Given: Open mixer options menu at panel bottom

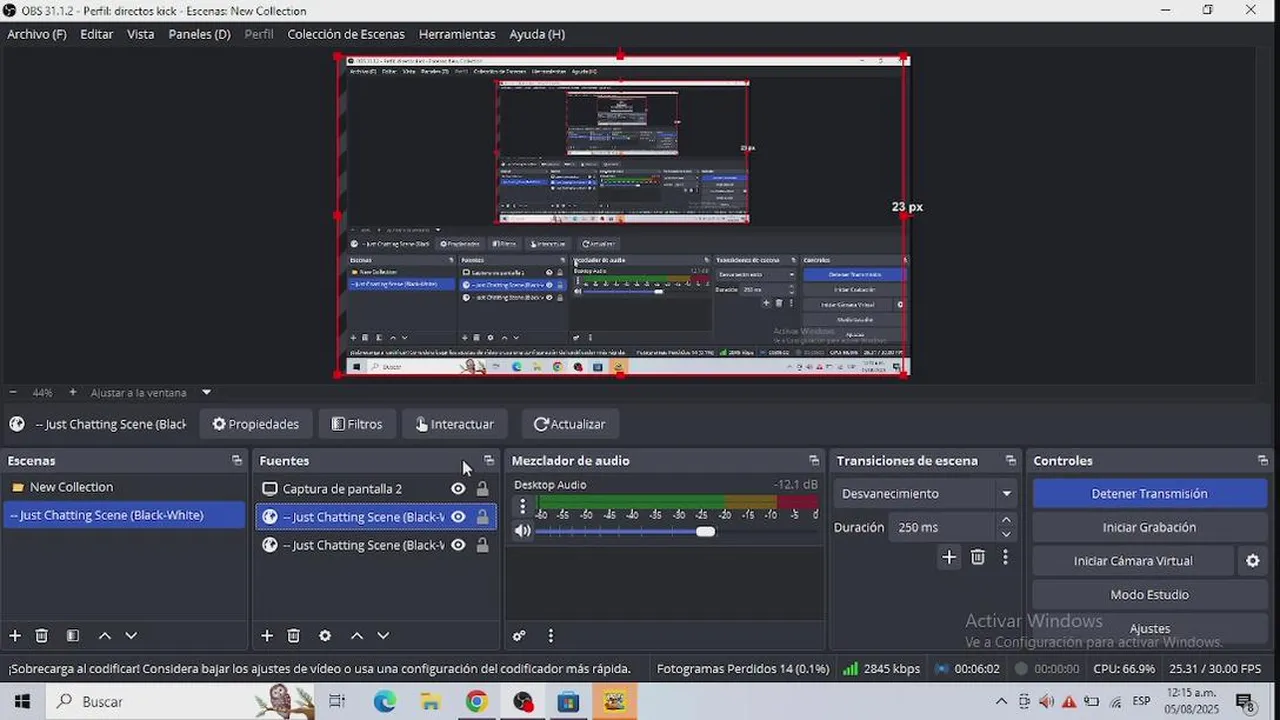Looking at the screenshot, I should tap(550, 635).
